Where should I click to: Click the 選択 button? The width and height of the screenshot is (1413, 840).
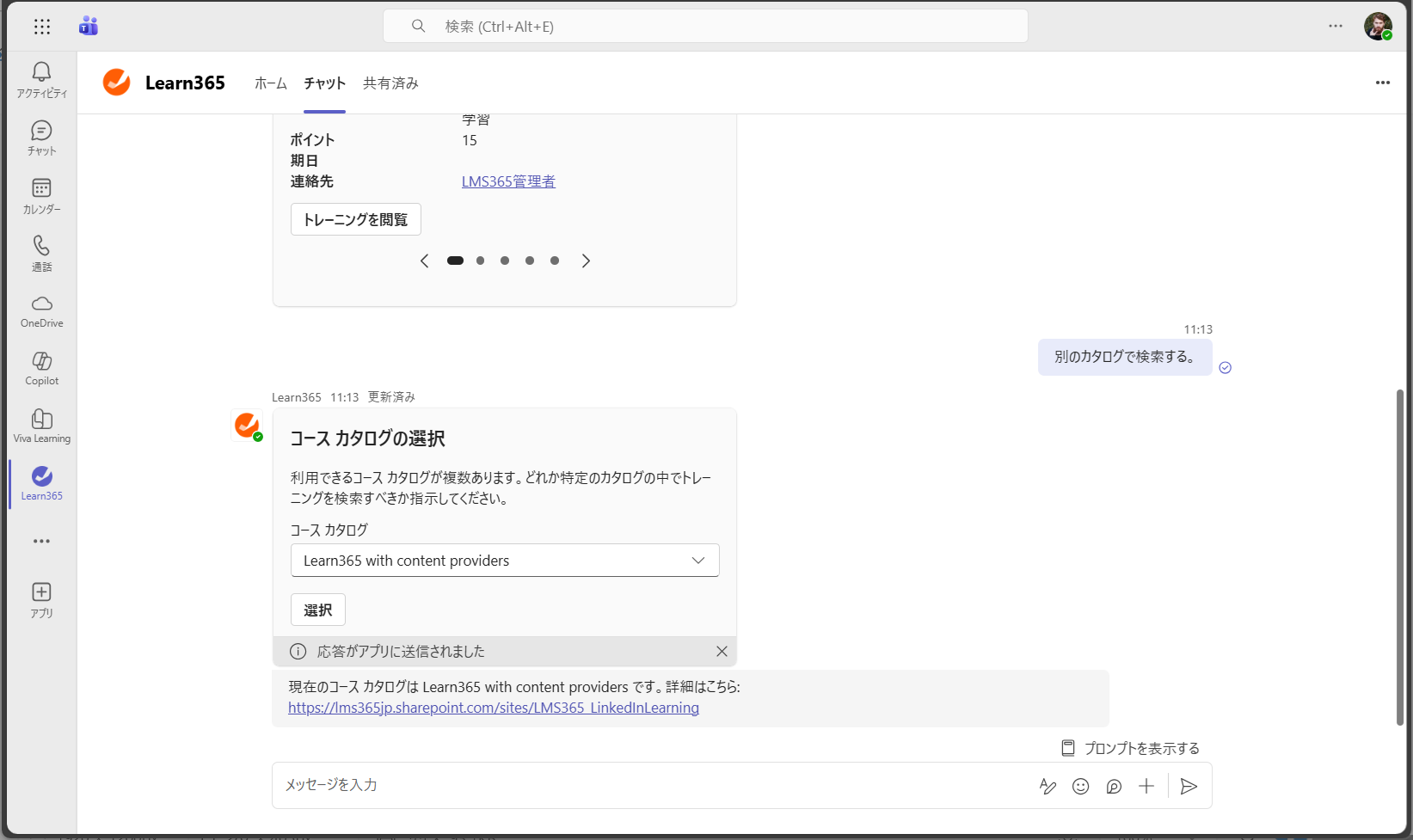318,610
